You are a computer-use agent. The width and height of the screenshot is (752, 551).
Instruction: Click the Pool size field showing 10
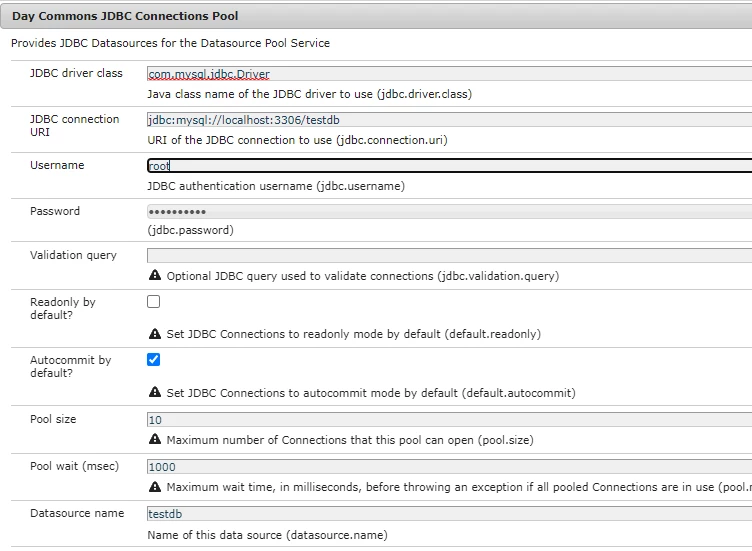point(448,420)
